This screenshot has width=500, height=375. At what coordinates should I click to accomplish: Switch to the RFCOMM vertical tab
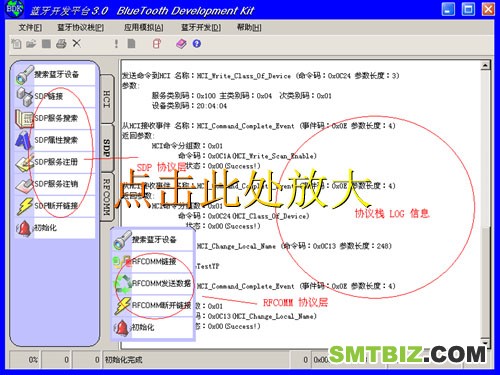tap(106, 197)
